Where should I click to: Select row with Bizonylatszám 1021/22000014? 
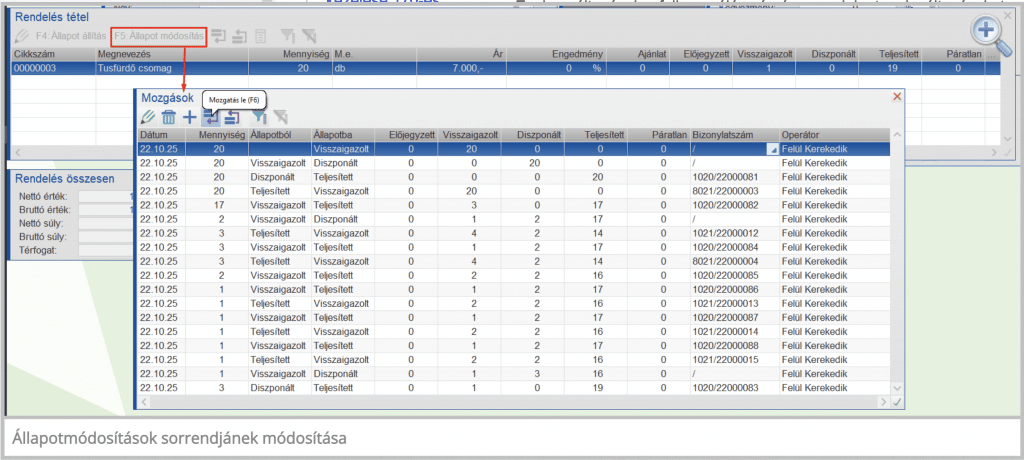(515, 330)
